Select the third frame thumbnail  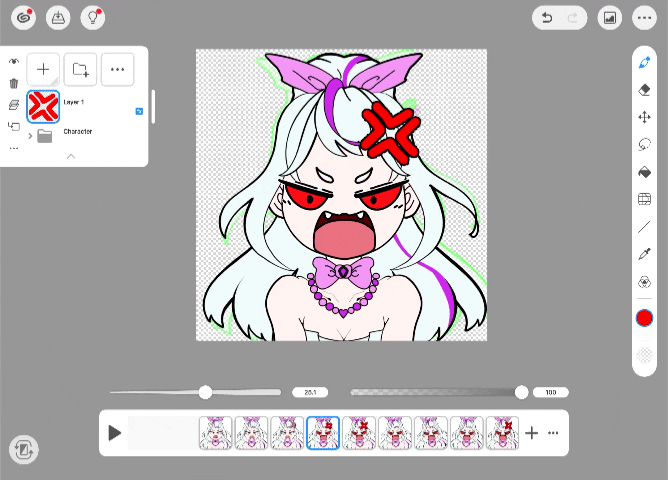pos(287,433)
